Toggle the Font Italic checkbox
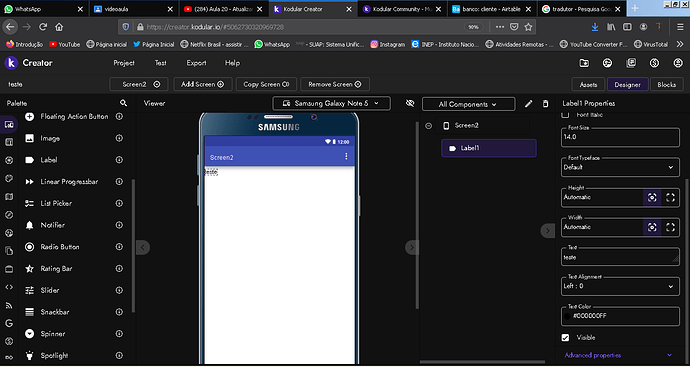 pos(565,115)
